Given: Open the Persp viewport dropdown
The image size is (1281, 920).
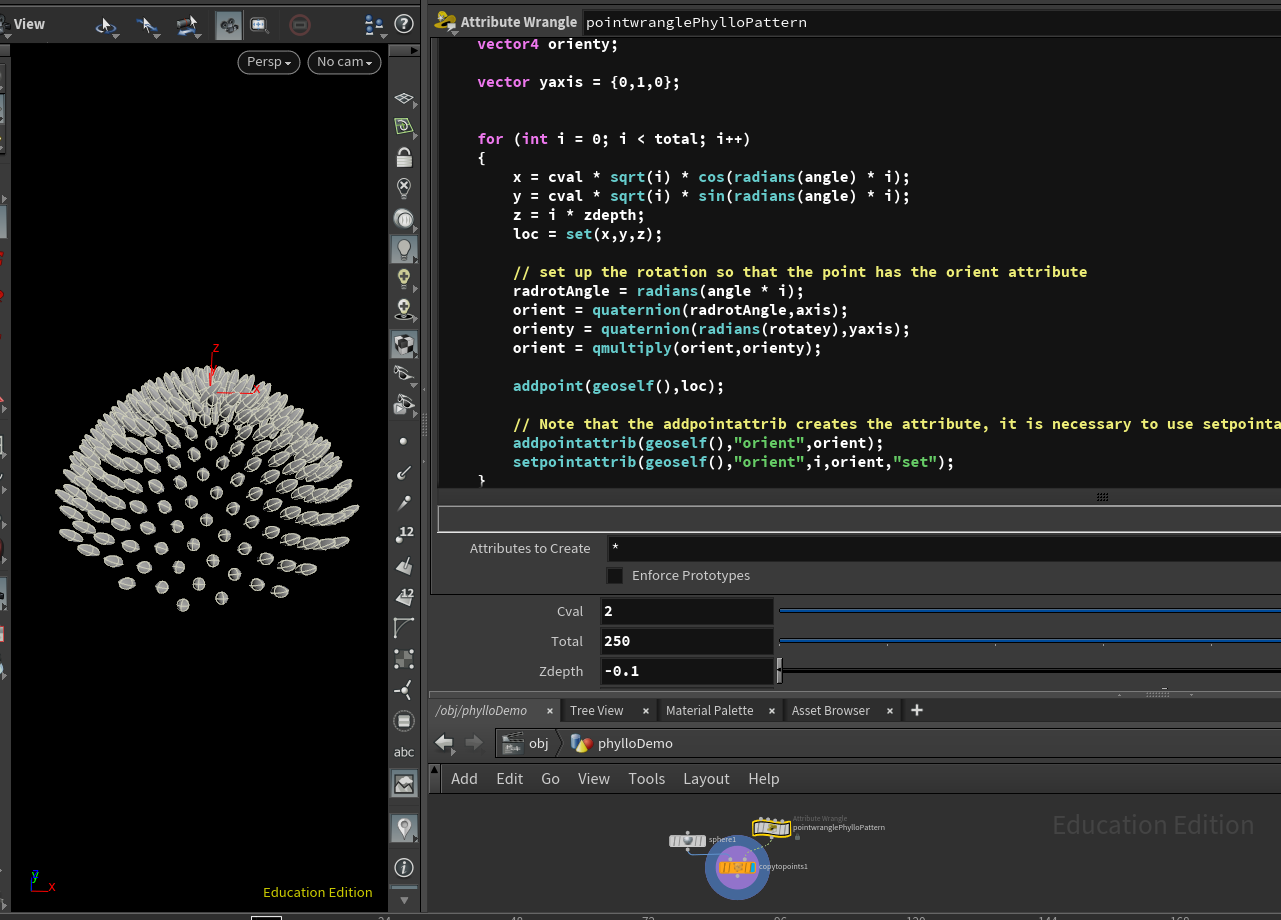Looking at the screenshot, I should coord(269,62).
